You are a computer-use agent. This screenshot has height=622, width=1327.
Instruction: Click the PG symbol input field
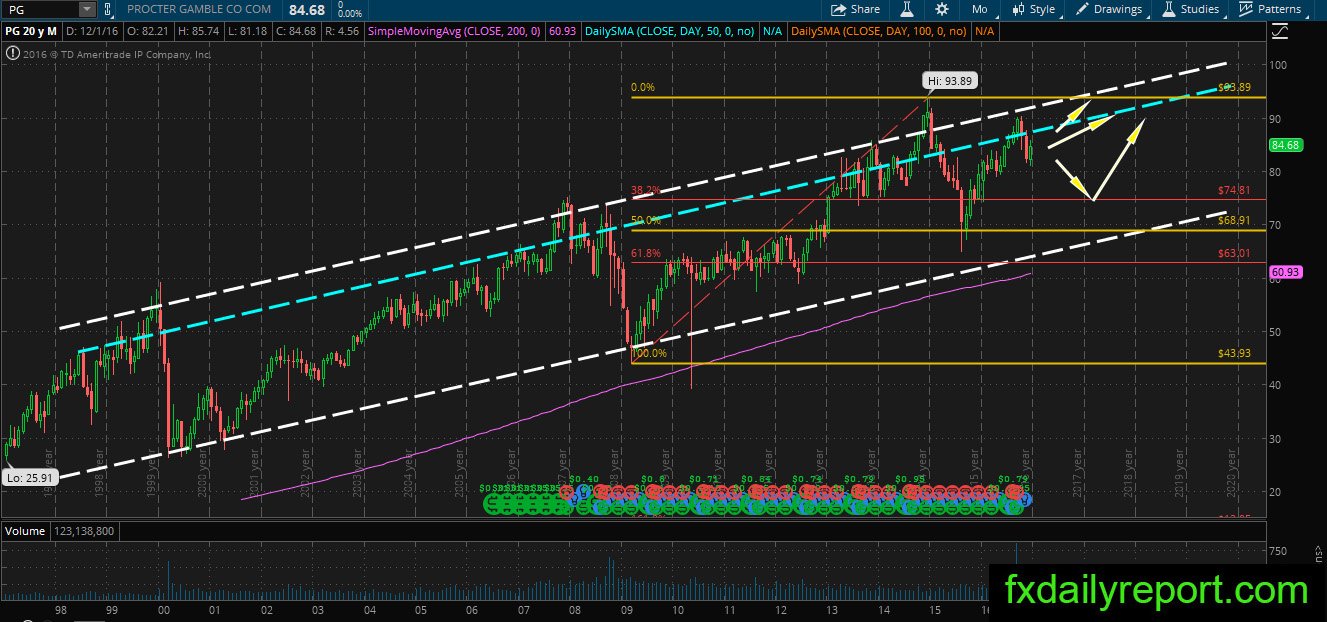pos(40,9)
